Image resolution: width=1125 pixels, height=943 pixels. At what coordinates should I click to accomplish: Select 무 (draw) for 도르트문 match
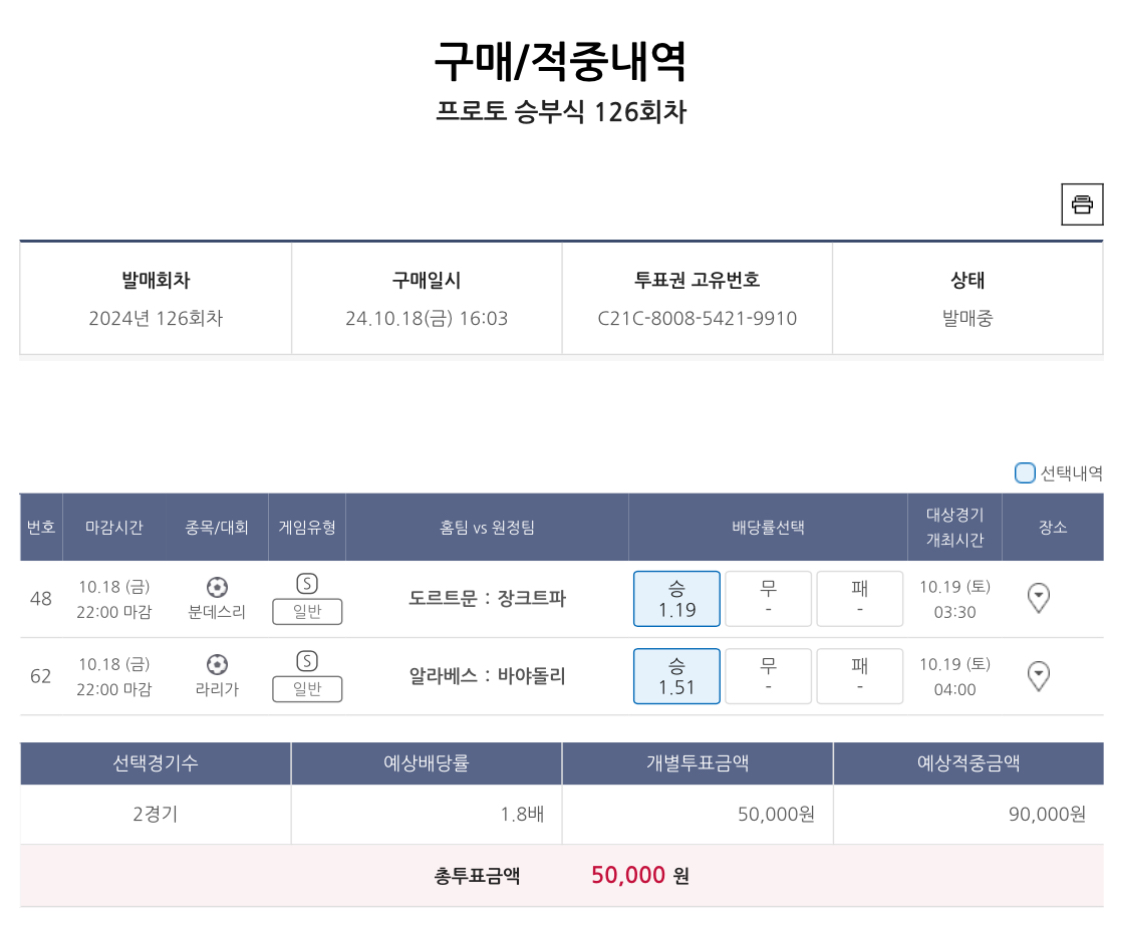pyautogui.click(x=767, y=598)
